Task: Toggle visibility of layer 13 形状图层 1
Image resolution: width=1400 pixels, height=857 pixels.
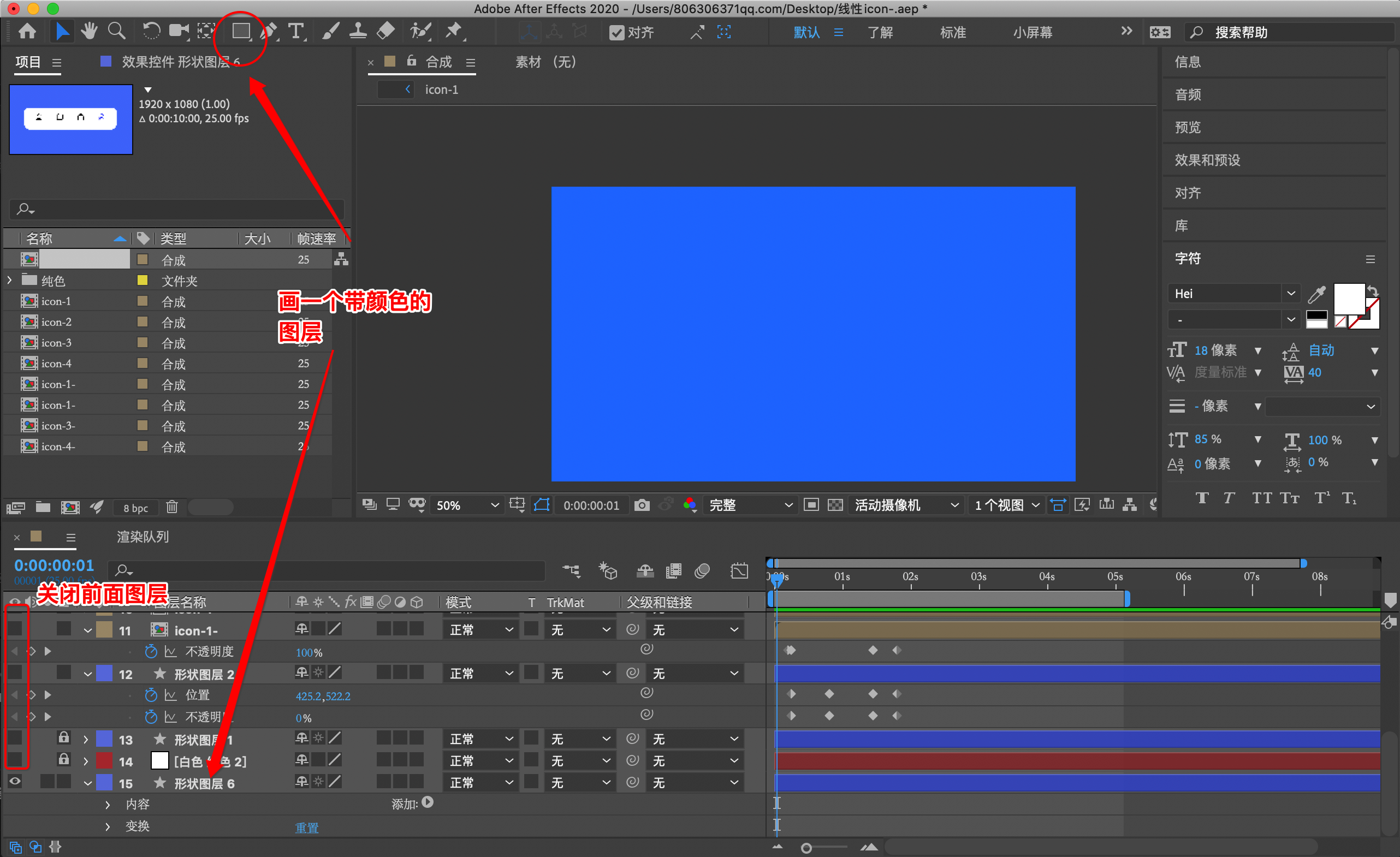Action: [15, 738]
